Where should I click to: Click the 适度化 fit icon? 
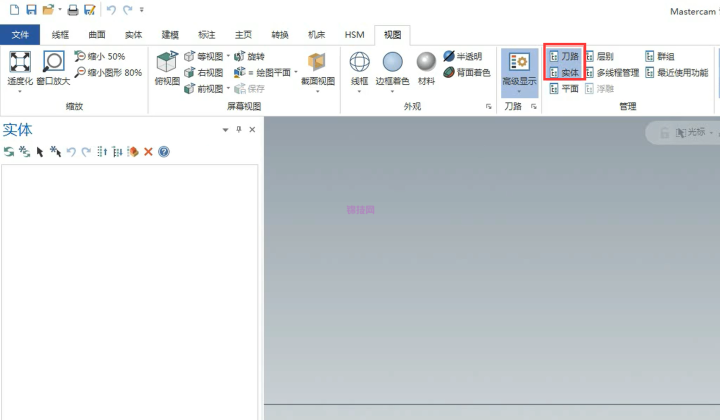(x=20, y=62)
